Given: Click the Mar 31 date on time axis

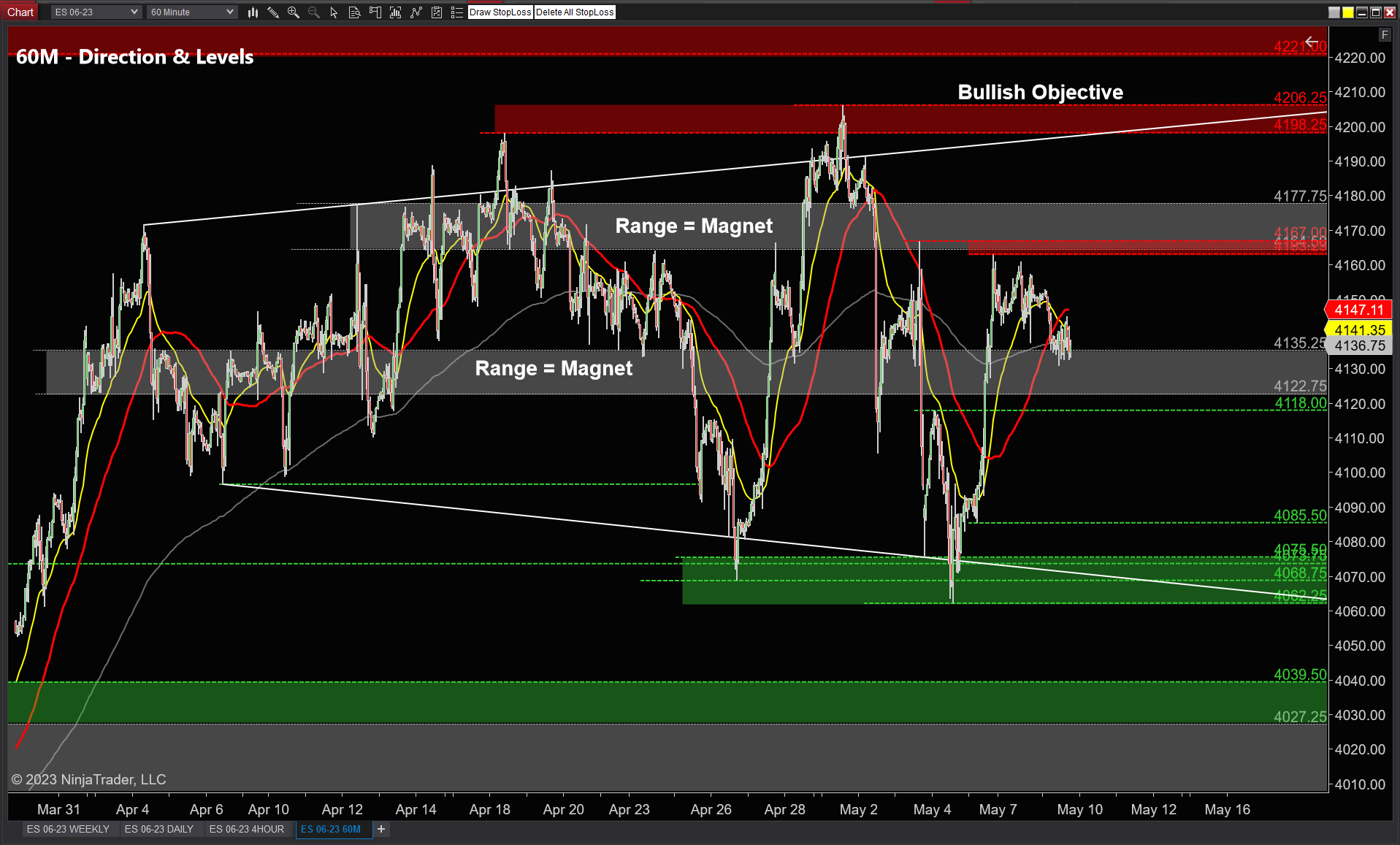Looking at the screenshot, I should point(58,809).
